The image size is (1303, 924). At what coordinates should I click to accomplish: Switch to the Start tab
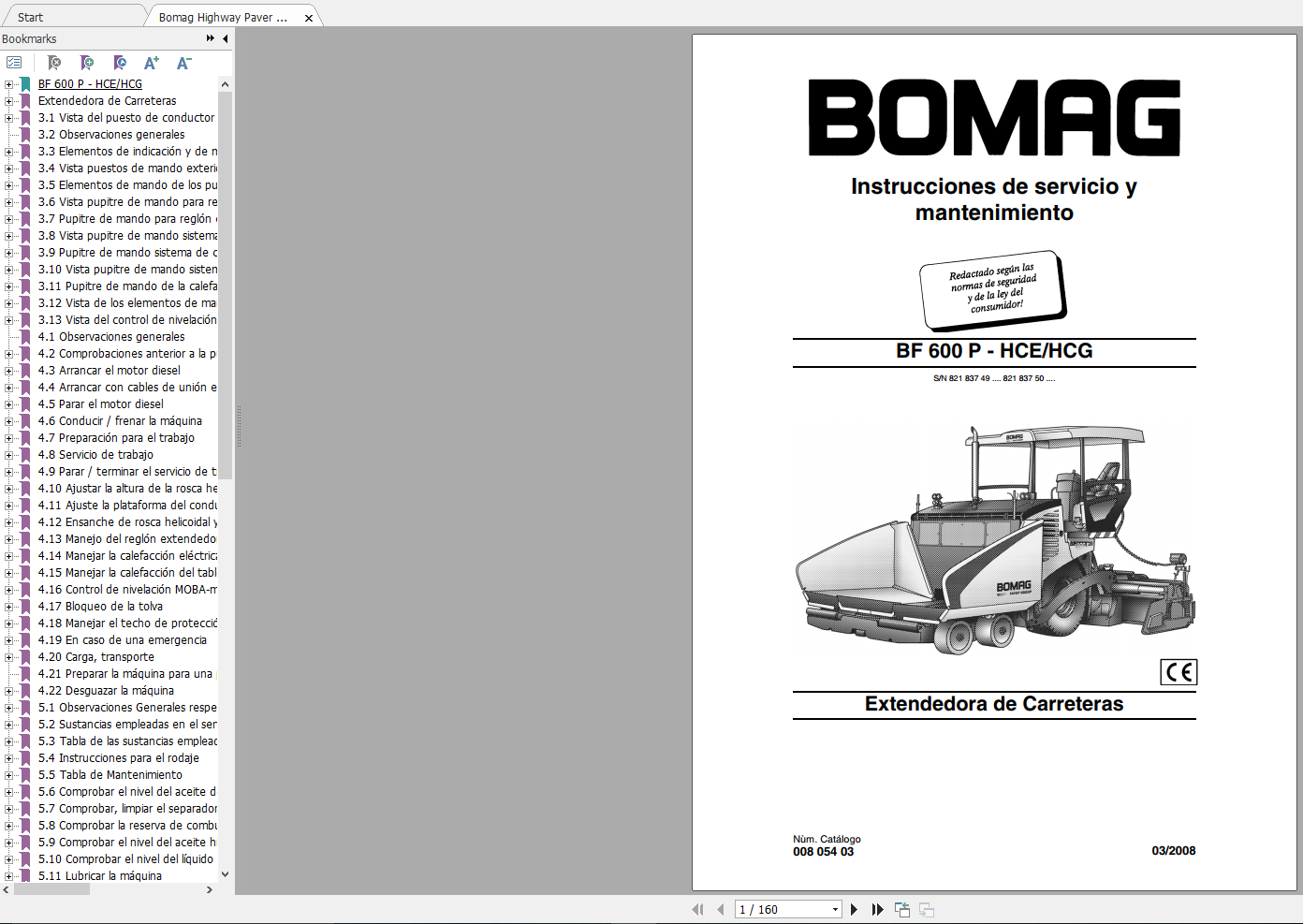(30, 17)
